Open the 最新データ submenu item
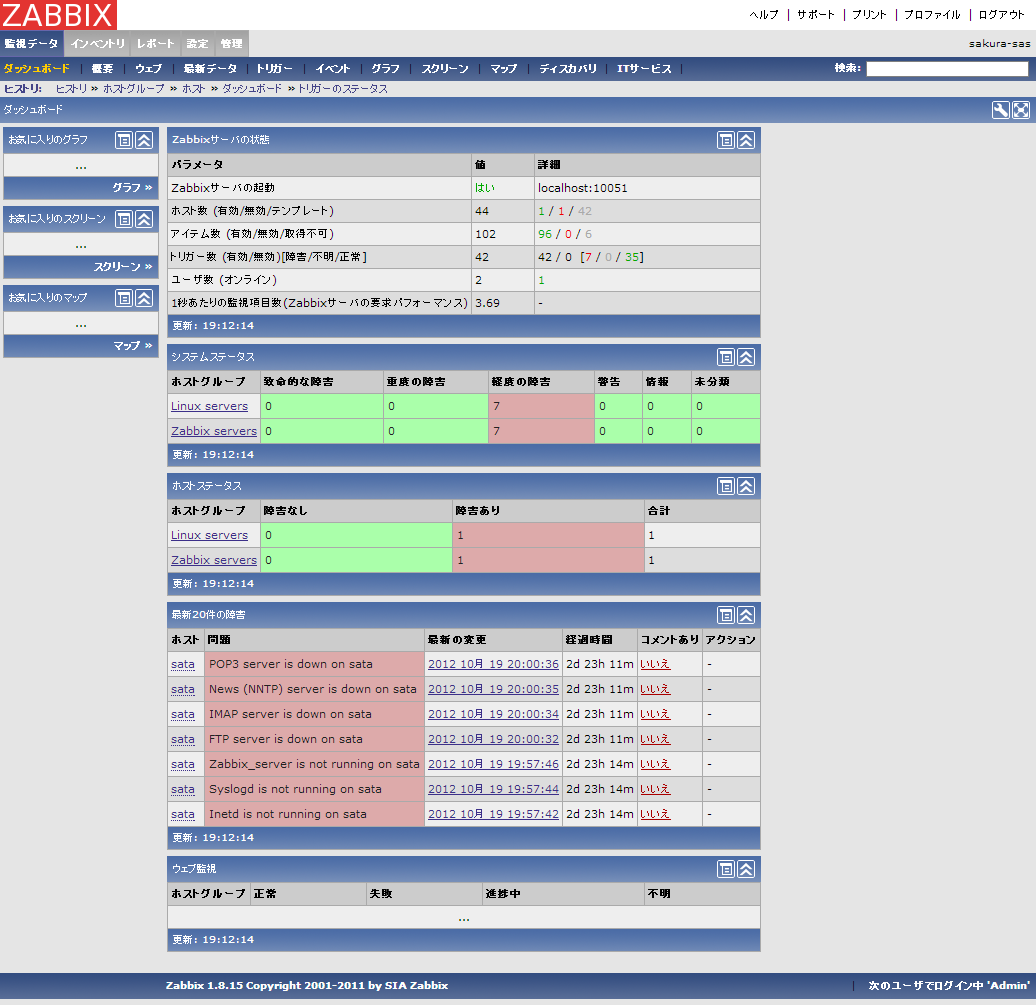Screen dimensions: 1036x1005 point(210,69)
